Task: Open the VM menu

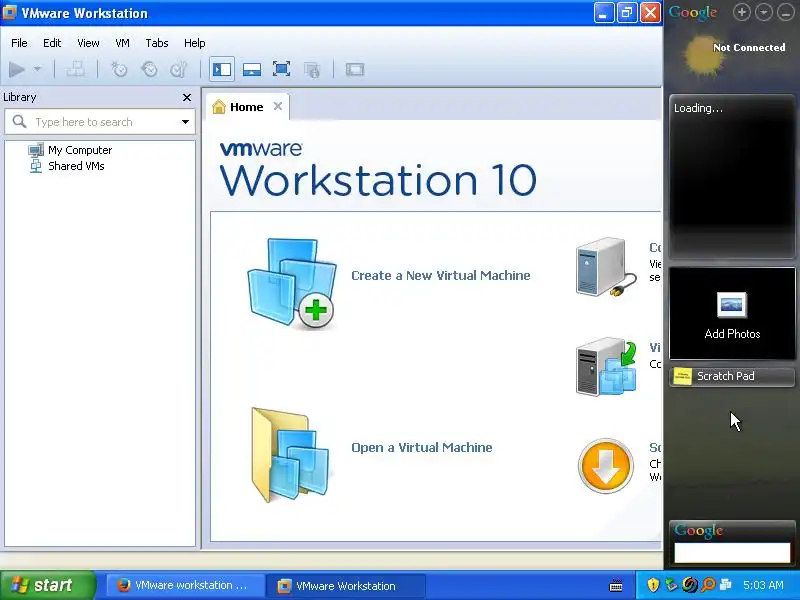Action: pyautogui.click(x=122, y=43)
